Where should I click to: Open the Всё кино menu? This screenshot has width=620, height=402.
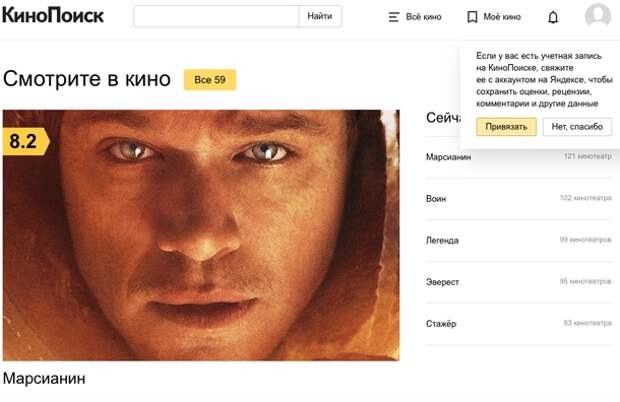(x=423, y=17)
